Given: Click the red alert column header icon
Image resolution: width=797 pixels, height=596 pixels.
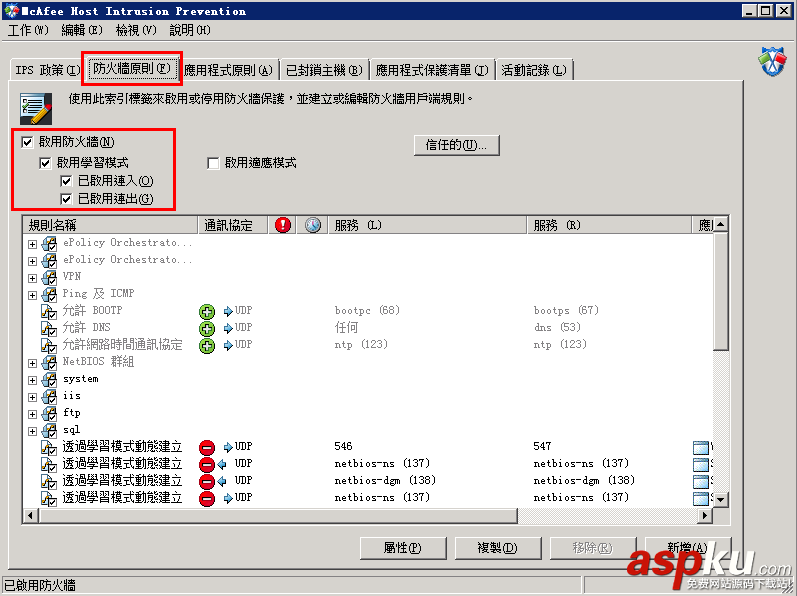Looking at the screenshot, I should point(283,225).
